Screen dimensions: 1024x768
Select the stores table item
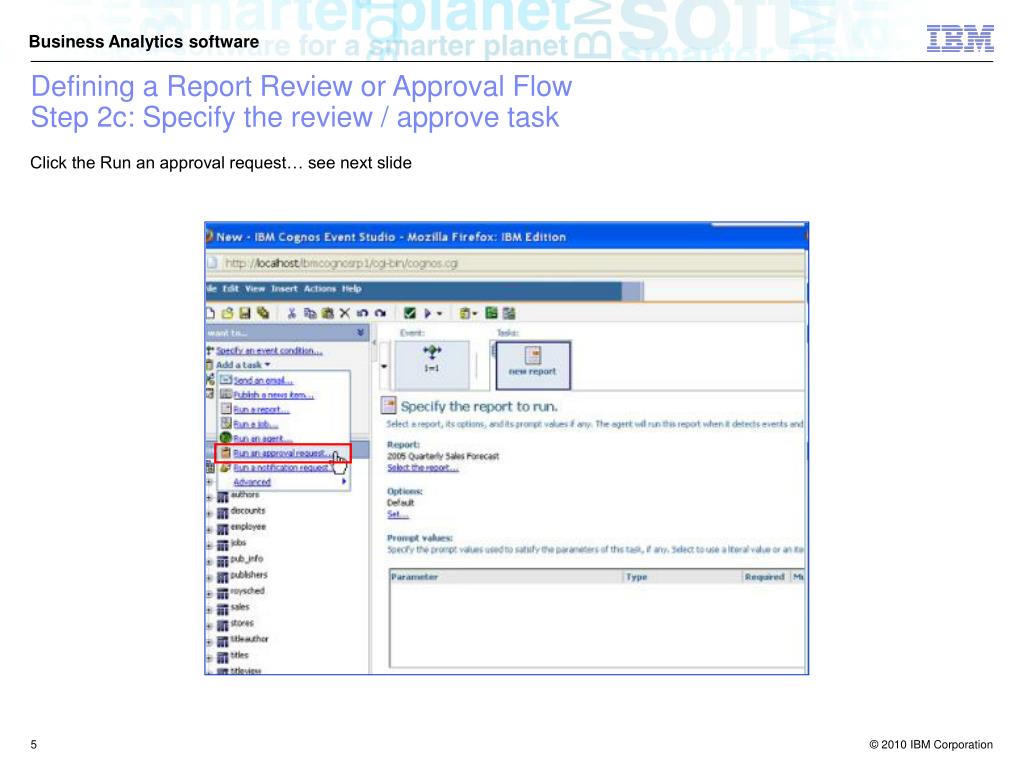(242, 623)
